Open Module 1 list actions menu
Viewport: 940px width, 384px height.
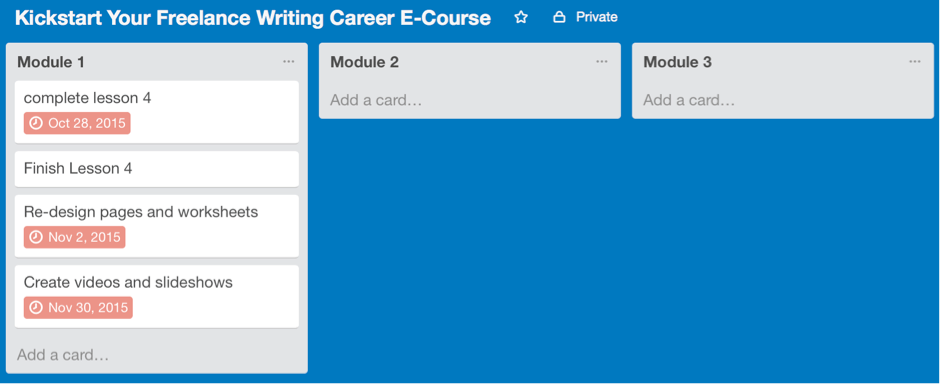click(289, 62)
